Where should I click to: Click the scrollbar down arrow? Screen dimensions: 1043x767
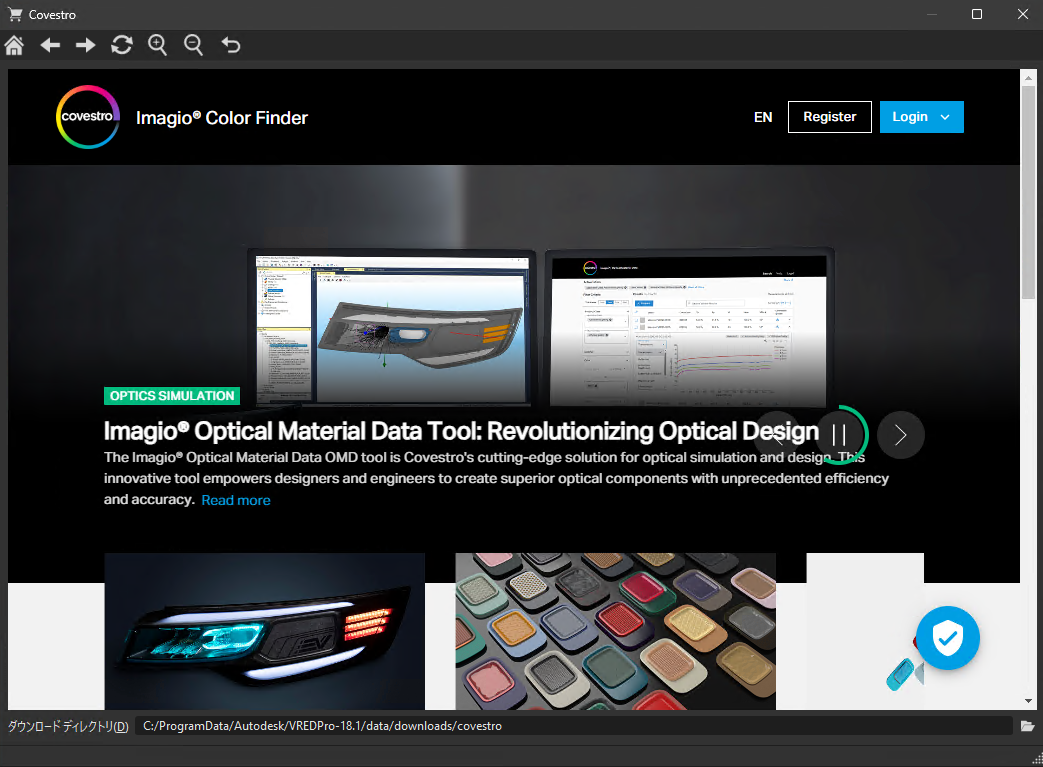click(x=1028, y=700)
